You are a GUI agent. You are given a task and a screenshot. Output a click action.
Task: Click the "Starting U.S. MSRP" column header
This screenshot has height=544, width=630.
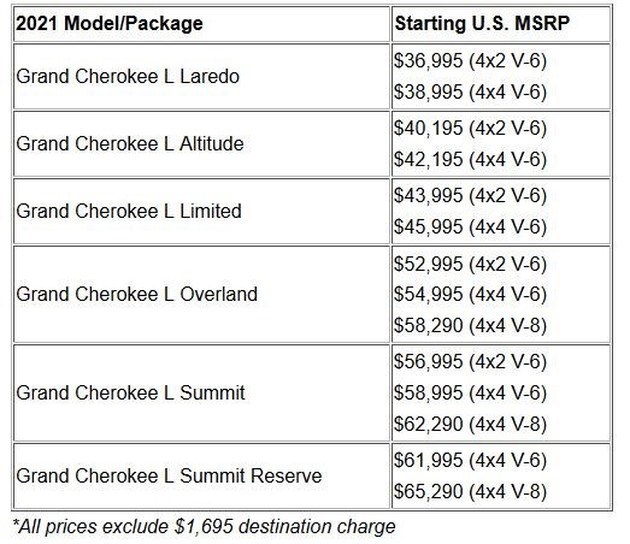click(x=482, y=23)
